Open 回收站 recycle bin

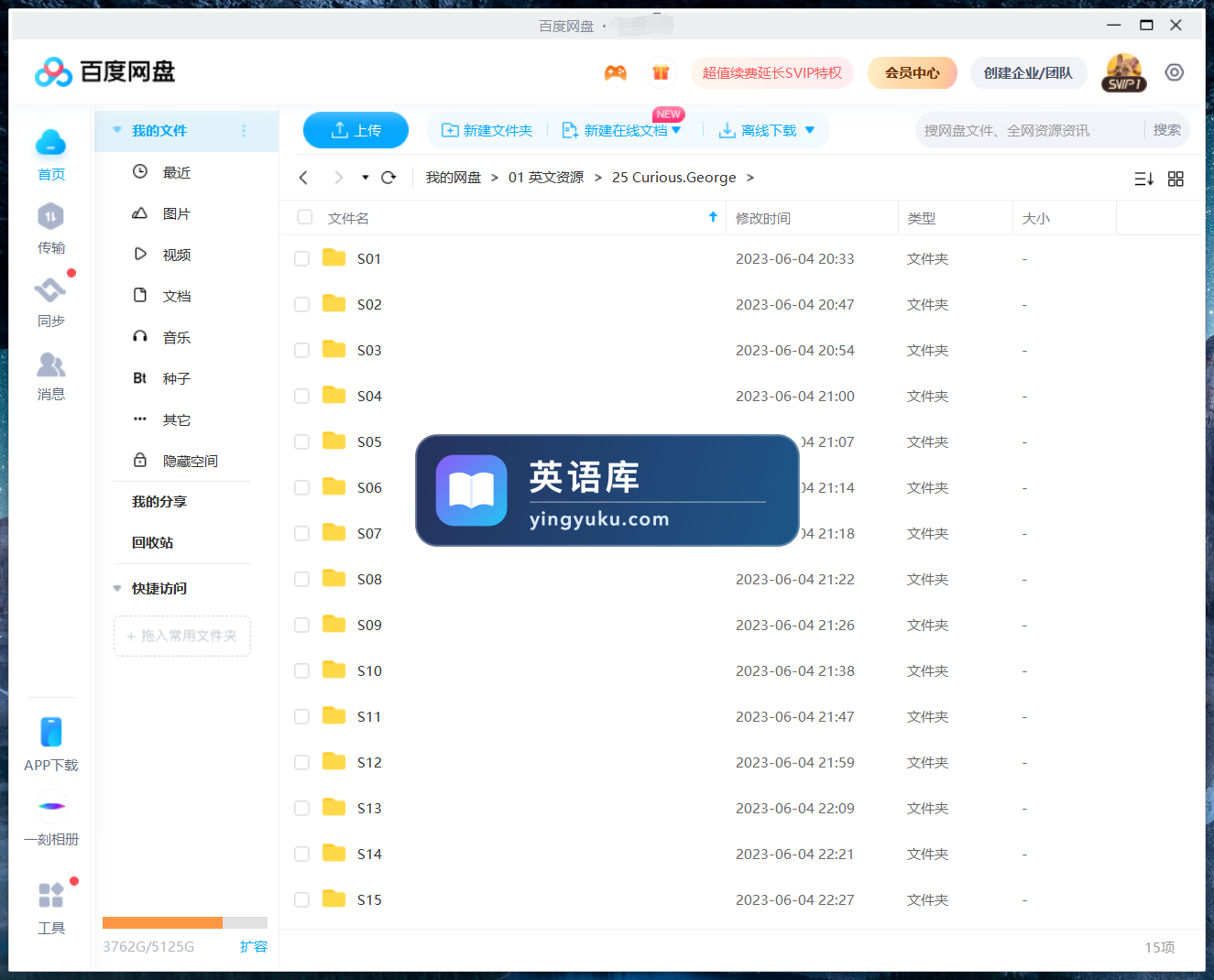152,542
